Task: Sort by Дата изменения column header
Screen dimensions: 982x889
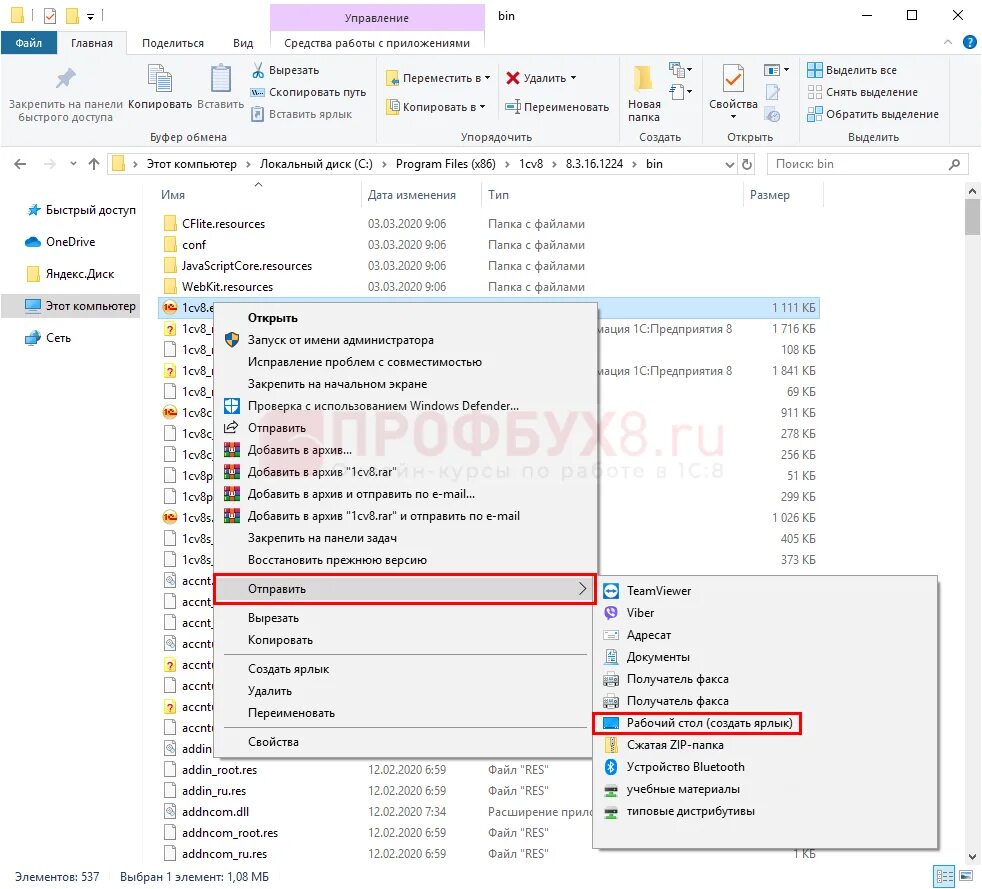Action: click(411, 195)
